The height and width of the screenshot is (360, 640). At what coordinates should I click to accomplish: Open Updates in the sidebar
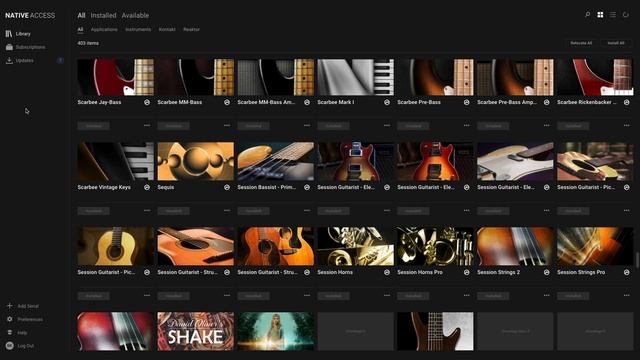click(20, 60)
